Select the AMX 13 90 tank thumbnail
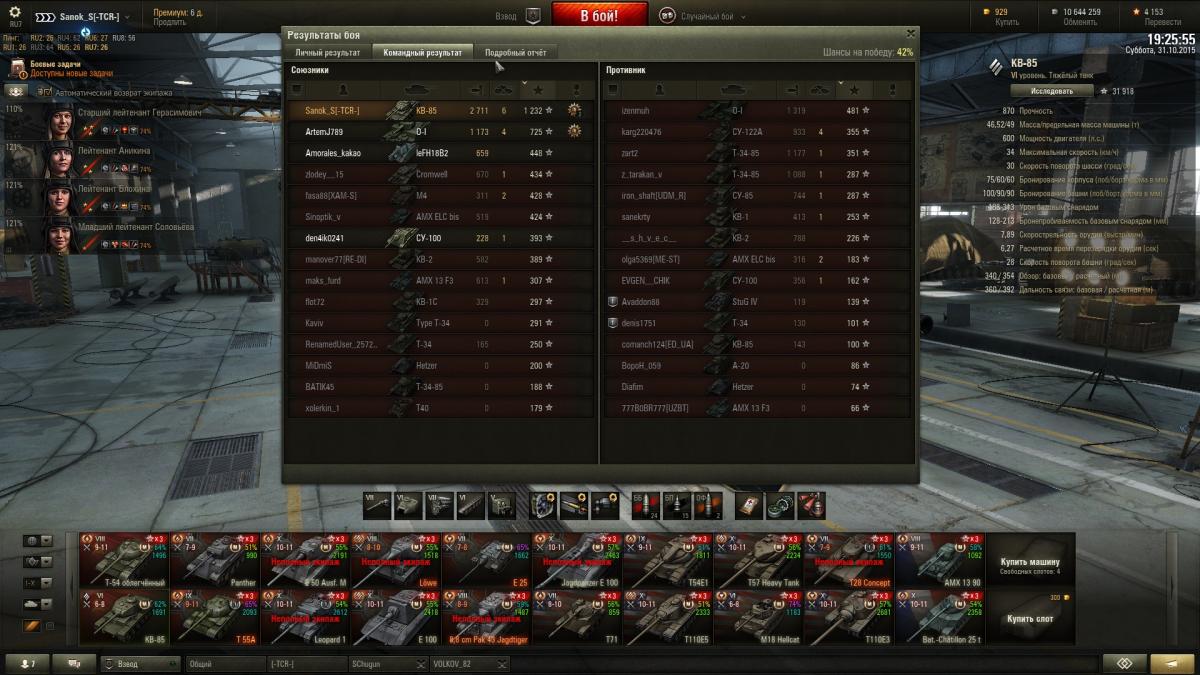 pyautogui.click(x=940, y=560)
